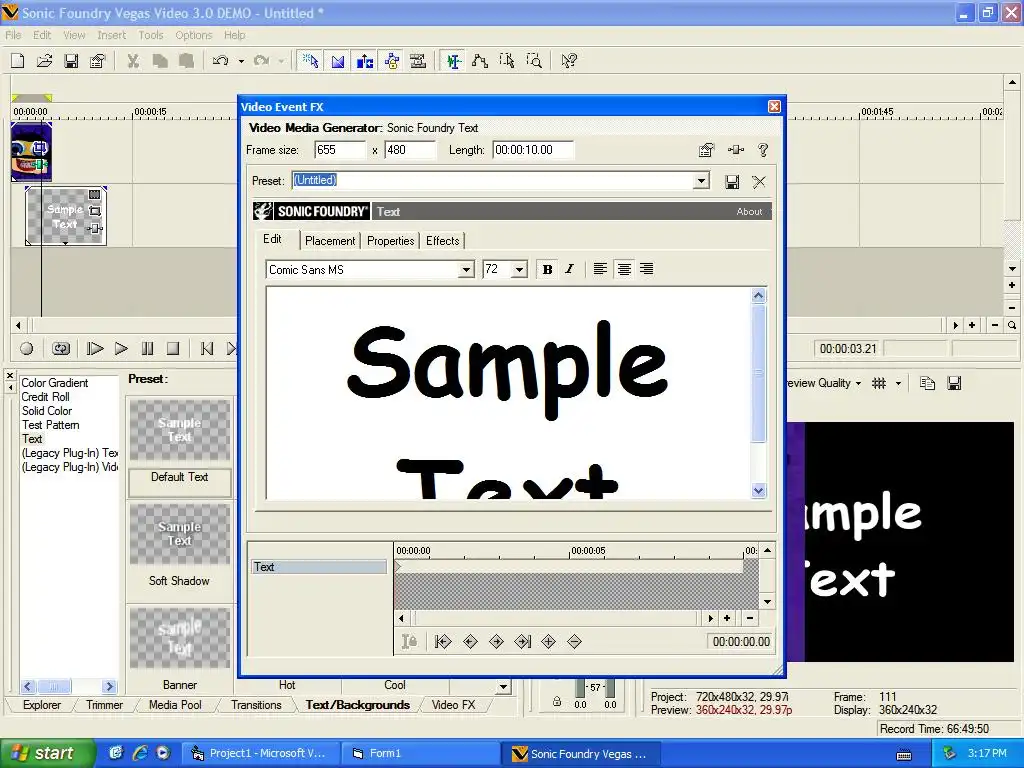The image size is (1024, 768).
Task: Select the Zoom Edit tool
Action: coord(534,61)
